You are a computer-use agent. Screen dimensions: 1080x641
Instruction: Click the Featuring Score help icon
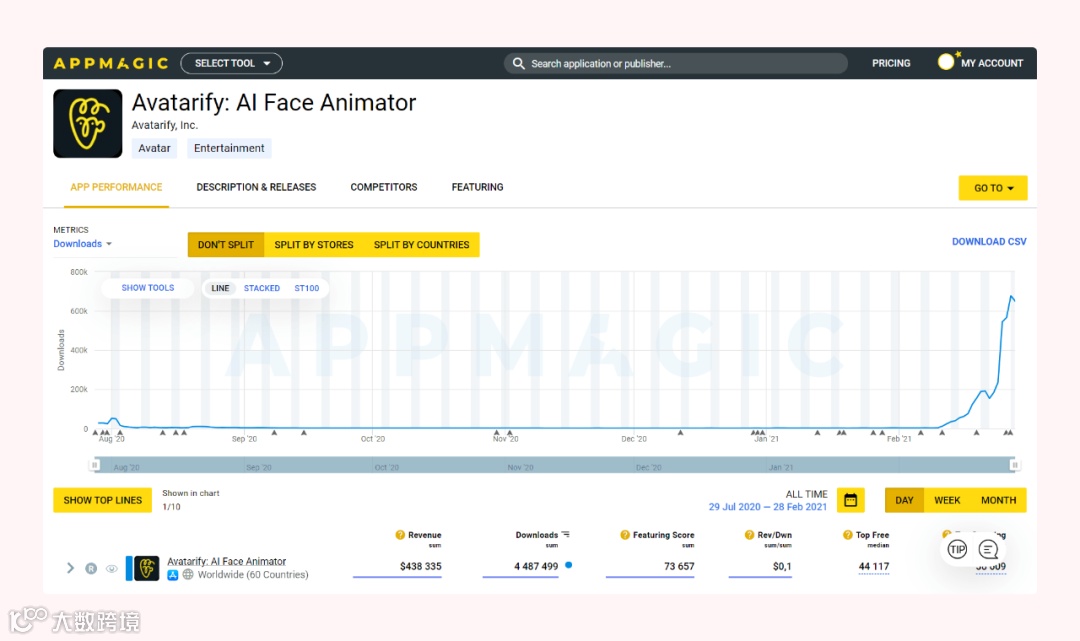coord(625,535)
